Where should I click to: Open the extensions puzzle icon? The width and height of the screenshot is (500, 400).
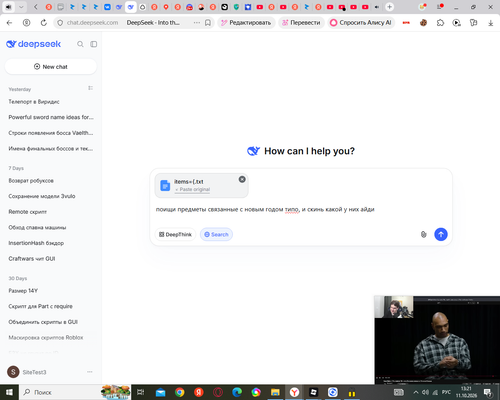[440, 23]
